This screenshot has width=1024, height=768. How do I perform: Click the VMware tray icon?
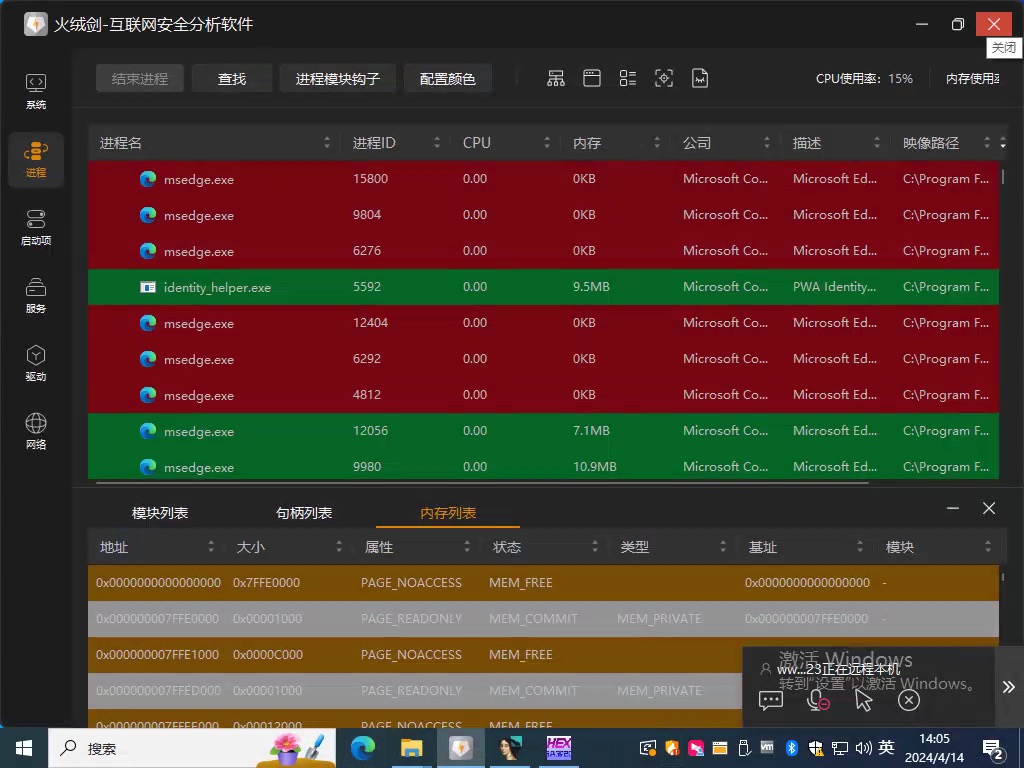767,748
